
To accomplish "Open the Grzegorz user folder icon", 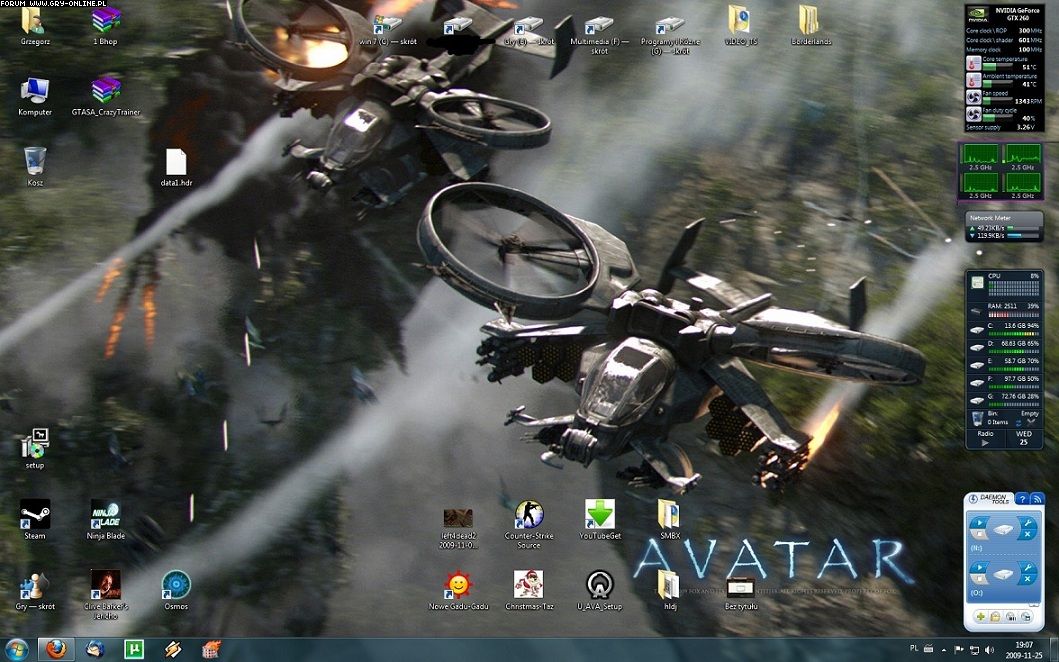I will point(34,25).
